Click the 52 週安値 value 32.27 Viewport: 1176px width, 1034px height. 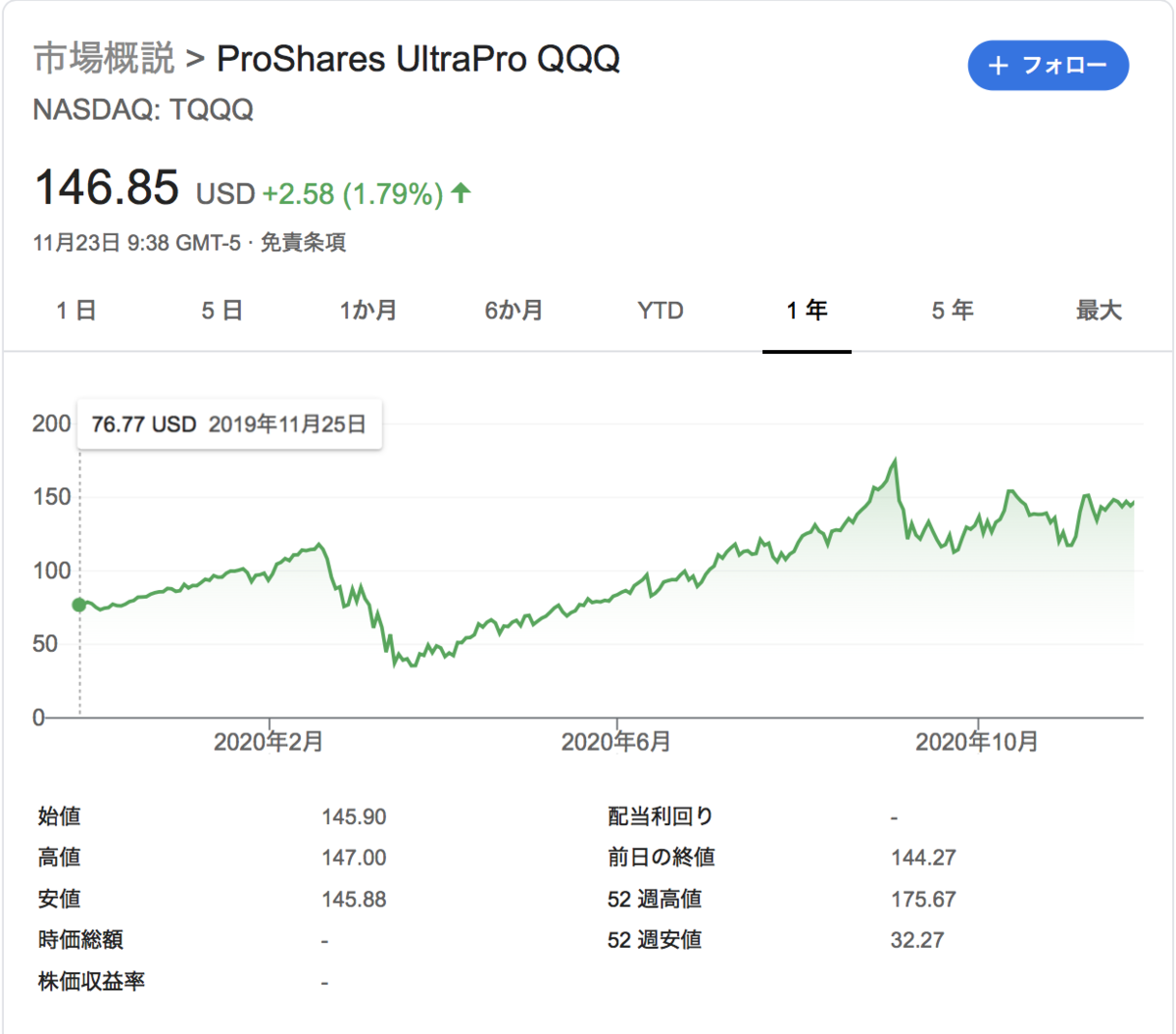[917, 941]
